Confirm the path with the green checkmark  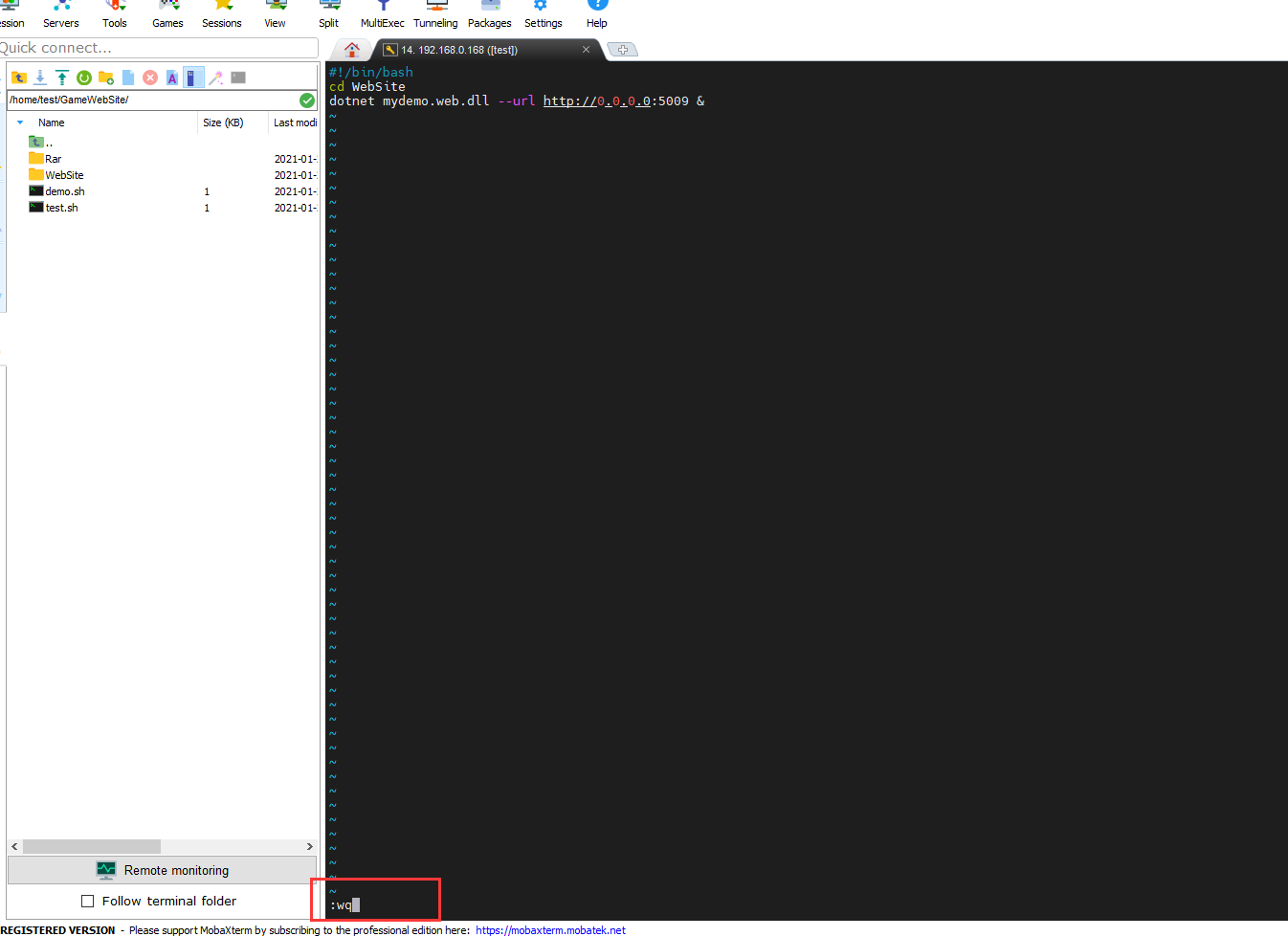pos(307,100)
